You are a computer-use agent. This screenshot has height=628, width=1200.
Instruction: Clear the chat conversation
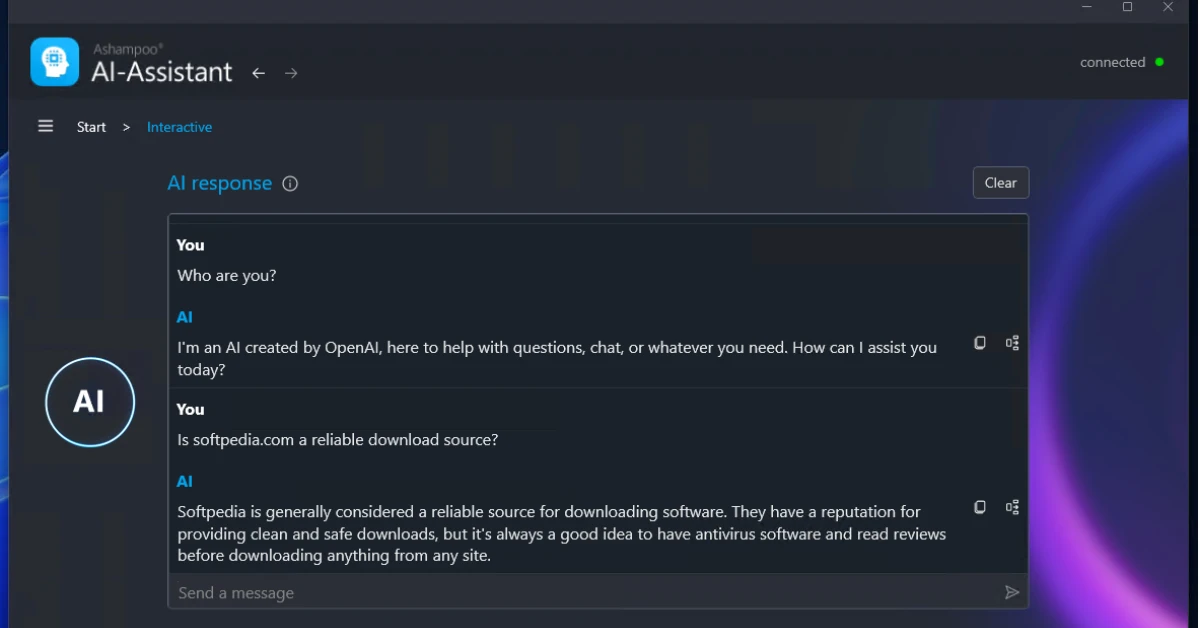(1000, 183)
